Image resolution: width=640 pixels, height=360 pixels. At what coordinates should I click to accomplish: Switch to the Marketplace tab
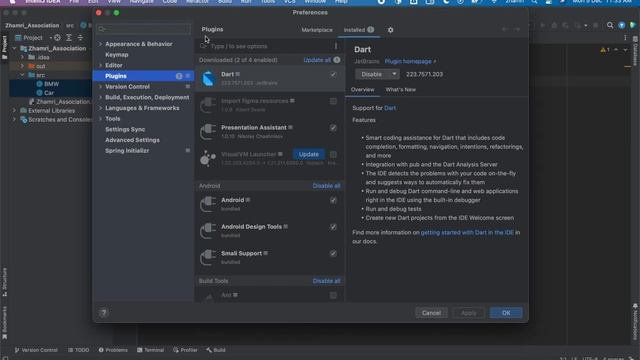click(317, 30)
